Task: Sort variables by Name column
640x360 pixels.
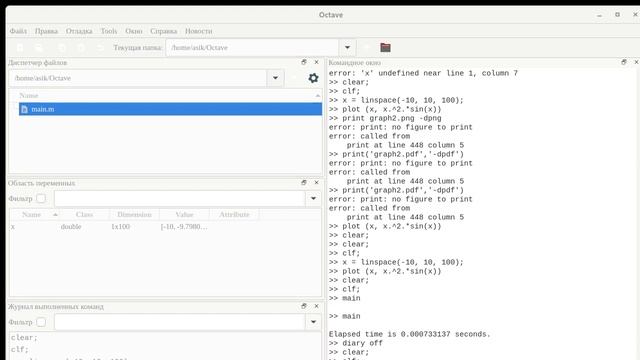Action: [x=35, y=214]
